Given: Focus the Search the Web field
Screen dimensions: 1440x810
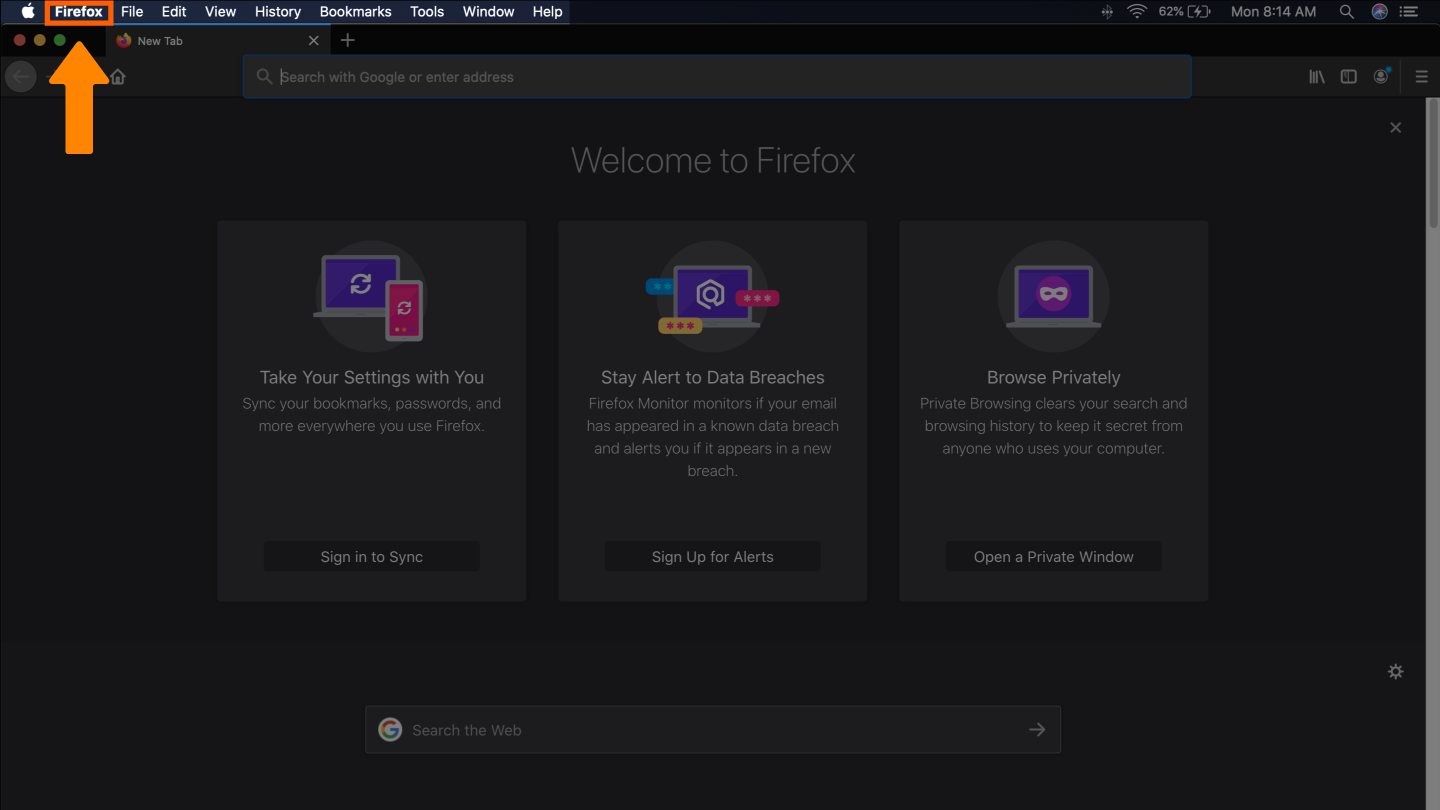Looking at the screenshot, I should click(x=713, y=730).
